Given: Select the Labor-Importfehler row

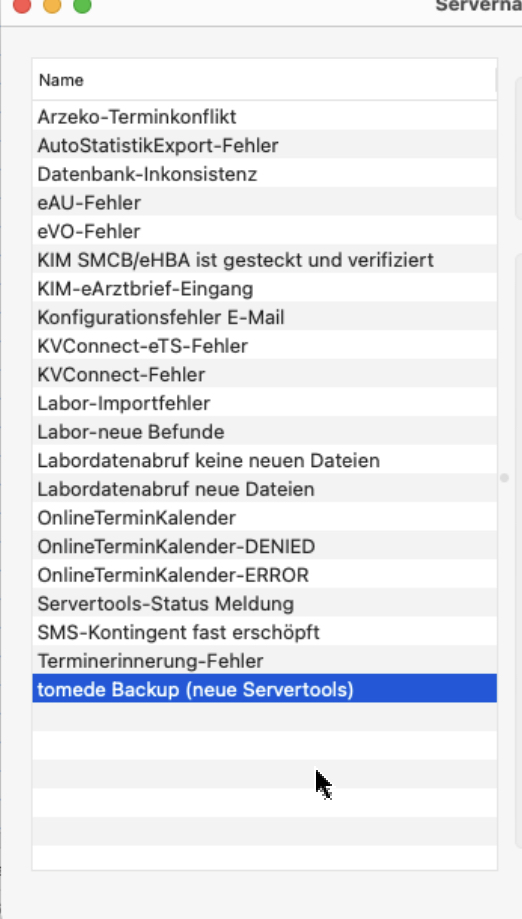Looking at the screenshot, I should pos(265,403).
